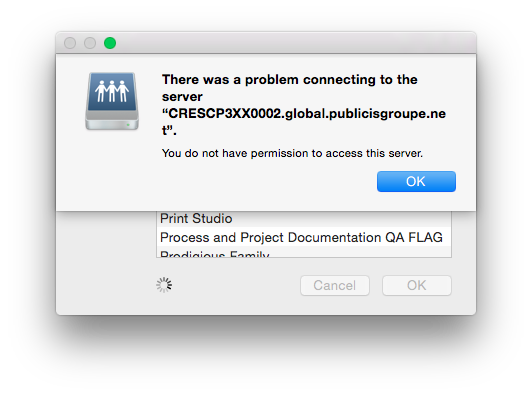Click the empty window title bar
Viewport: 532px width, 395px height.
click(295, 43)
